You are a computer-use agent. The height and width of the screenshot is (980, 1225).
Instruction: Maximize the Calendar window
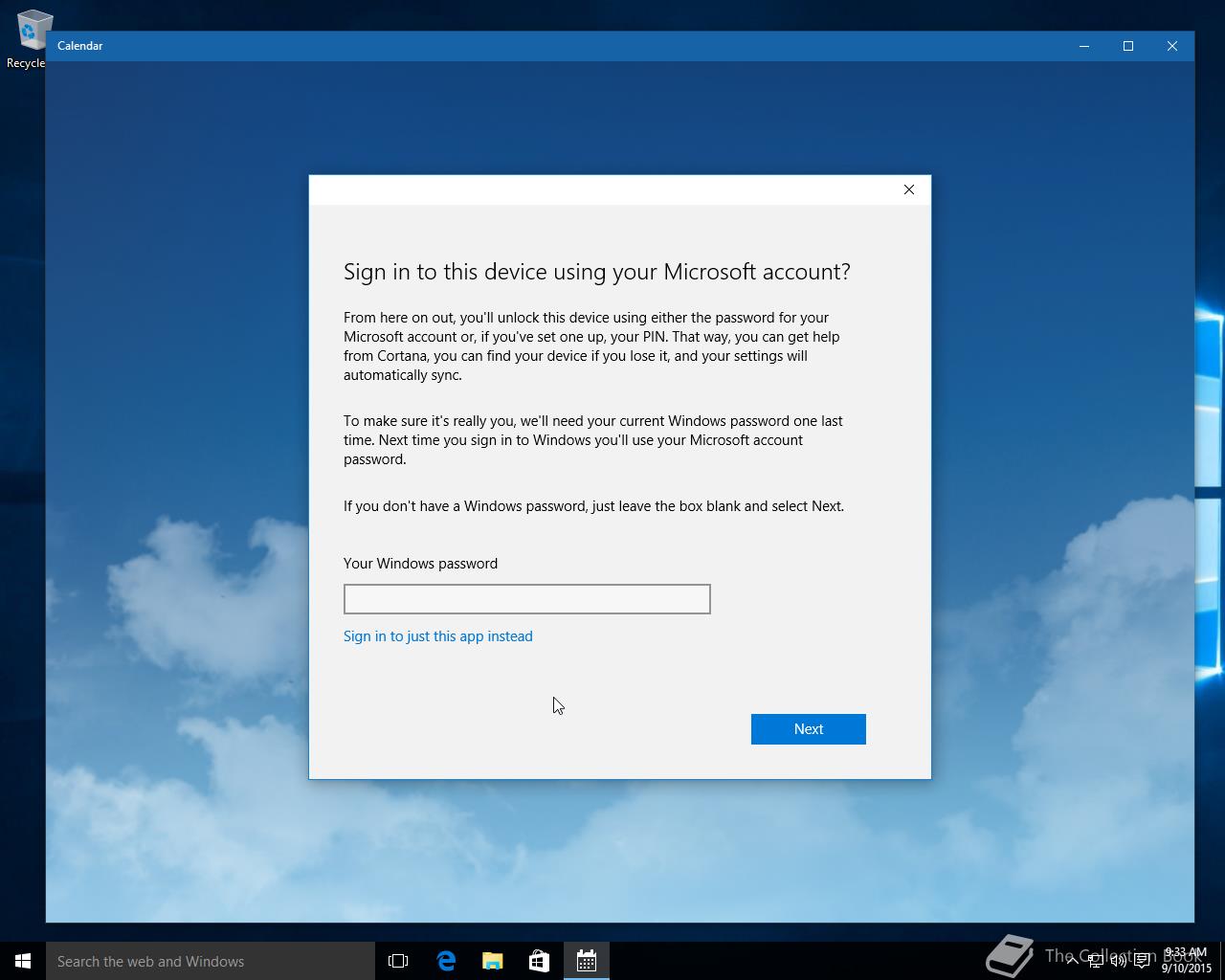pyautogui.click(x=1128, y=46)
